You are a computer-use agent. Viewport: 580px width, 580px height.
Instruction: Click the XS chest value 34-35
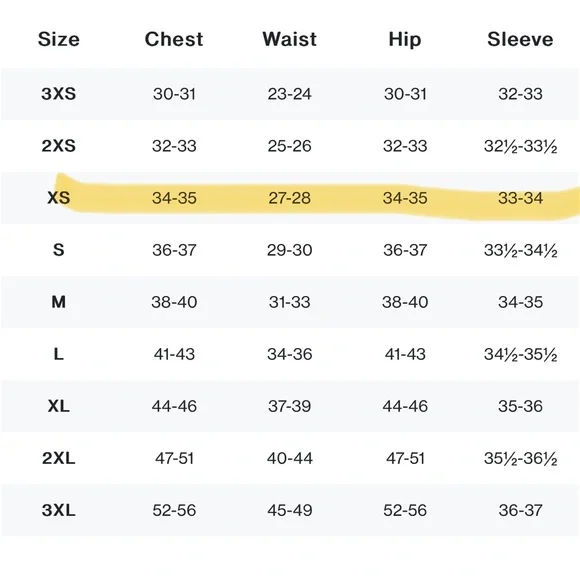click(x=174, y=198)
